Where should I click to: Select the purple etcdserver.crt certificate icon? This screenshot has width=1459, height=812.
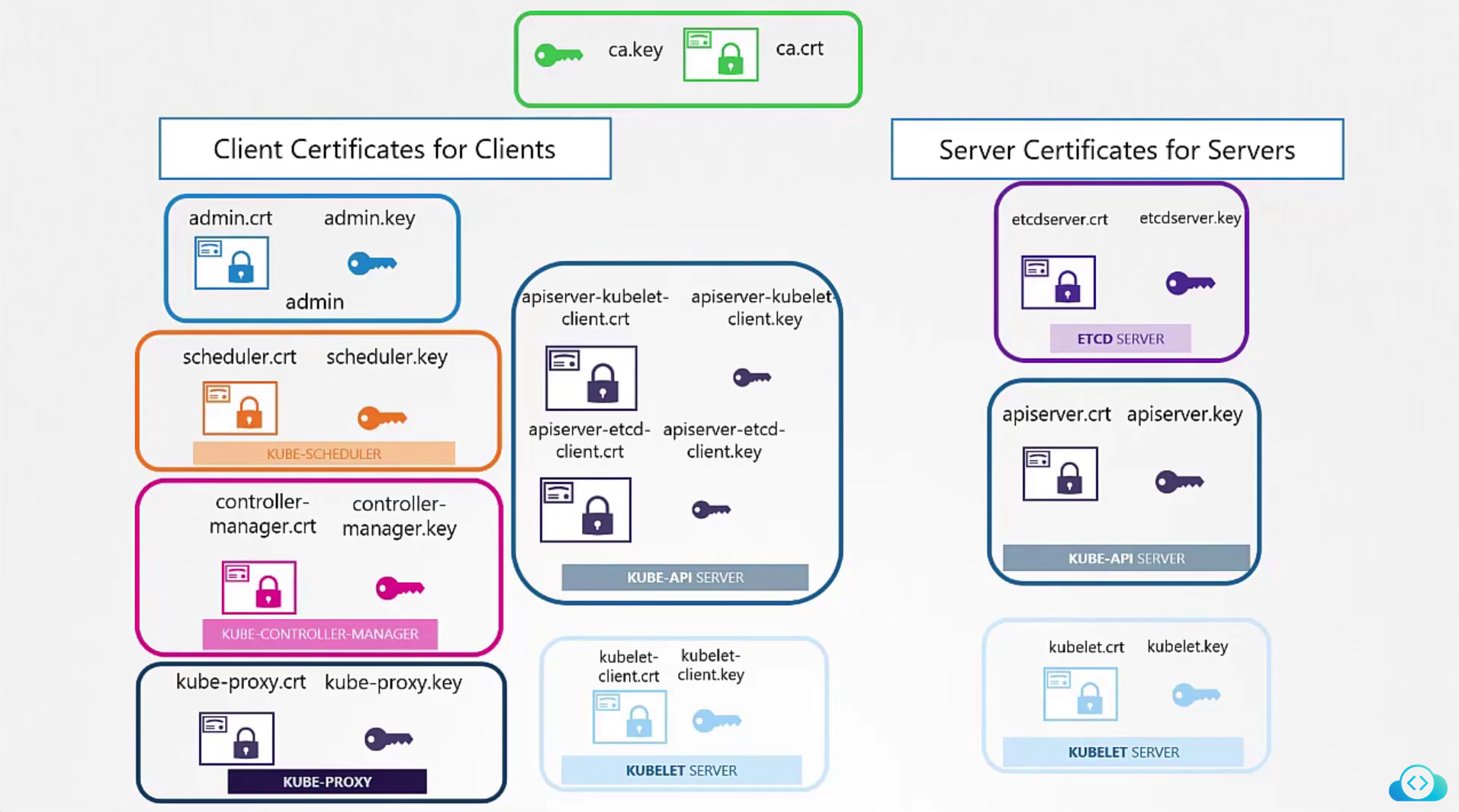coord(1059,283)
